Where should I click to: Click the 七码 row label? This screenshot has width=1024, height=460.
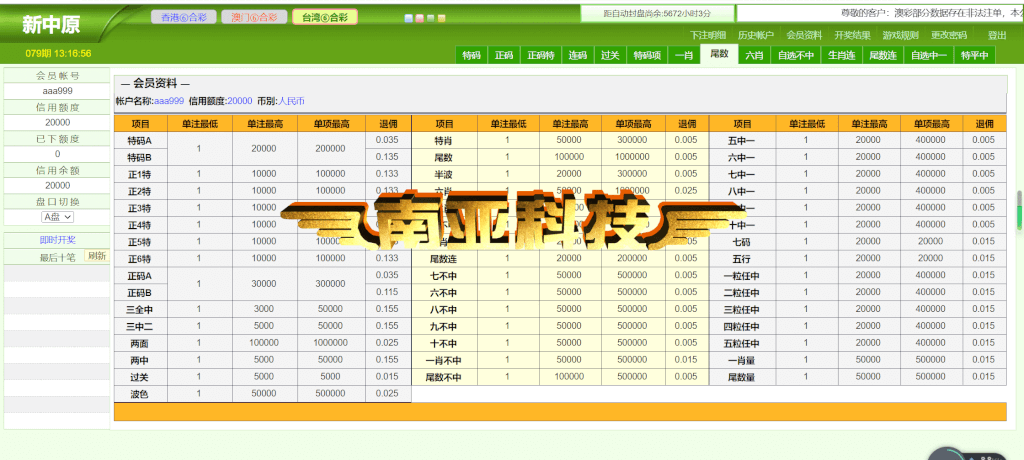742,242
